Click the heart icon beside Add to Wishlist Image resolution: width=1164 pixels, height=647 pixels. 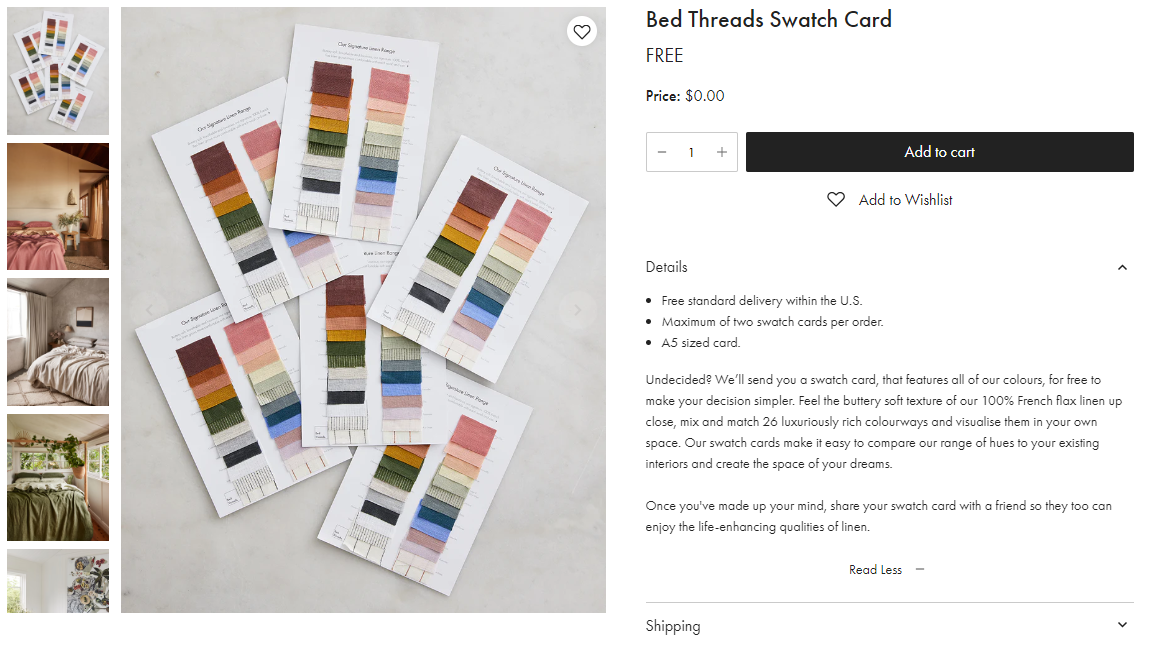[x=836, y=200]
